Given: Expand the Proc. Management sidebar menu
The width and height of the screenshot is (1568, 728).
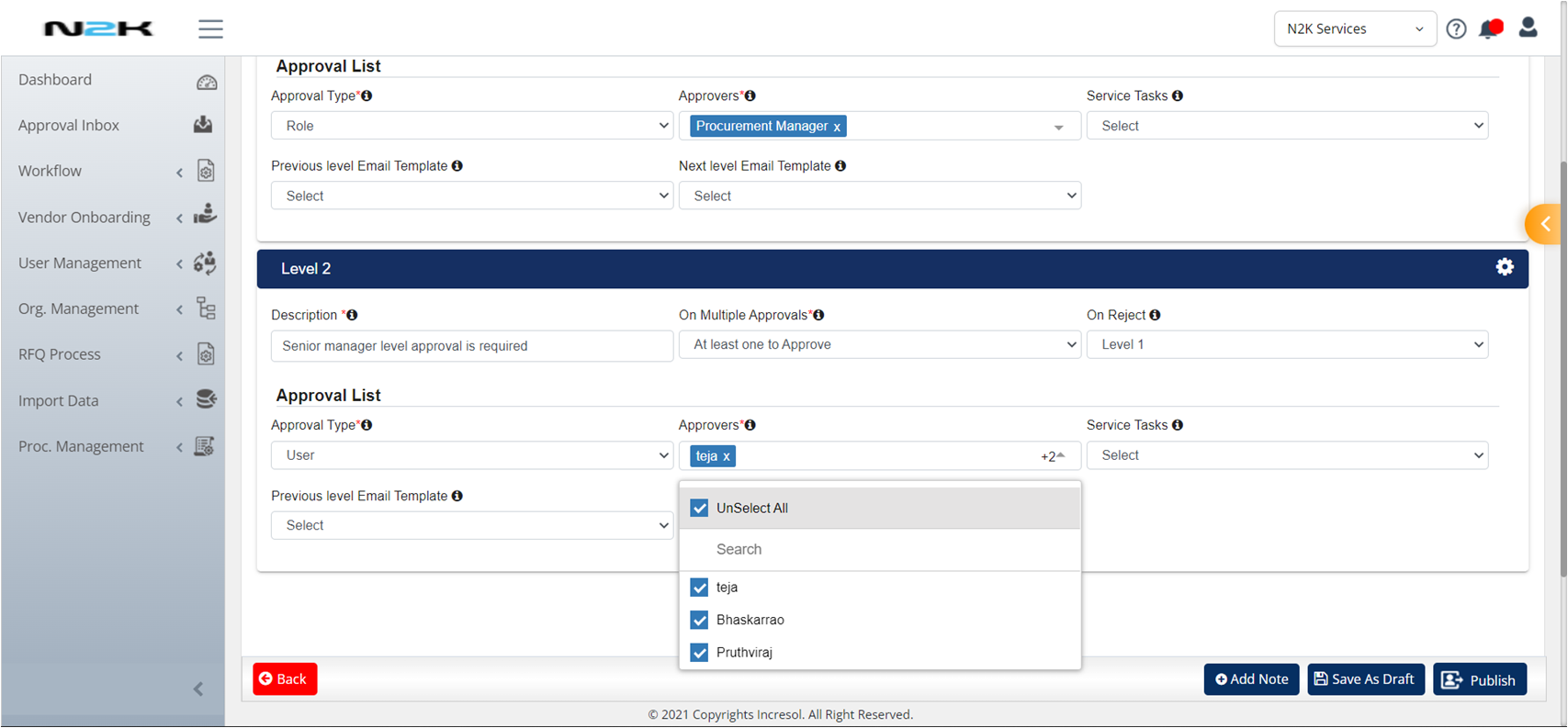Looking at the screenshot, I should 179,447.
